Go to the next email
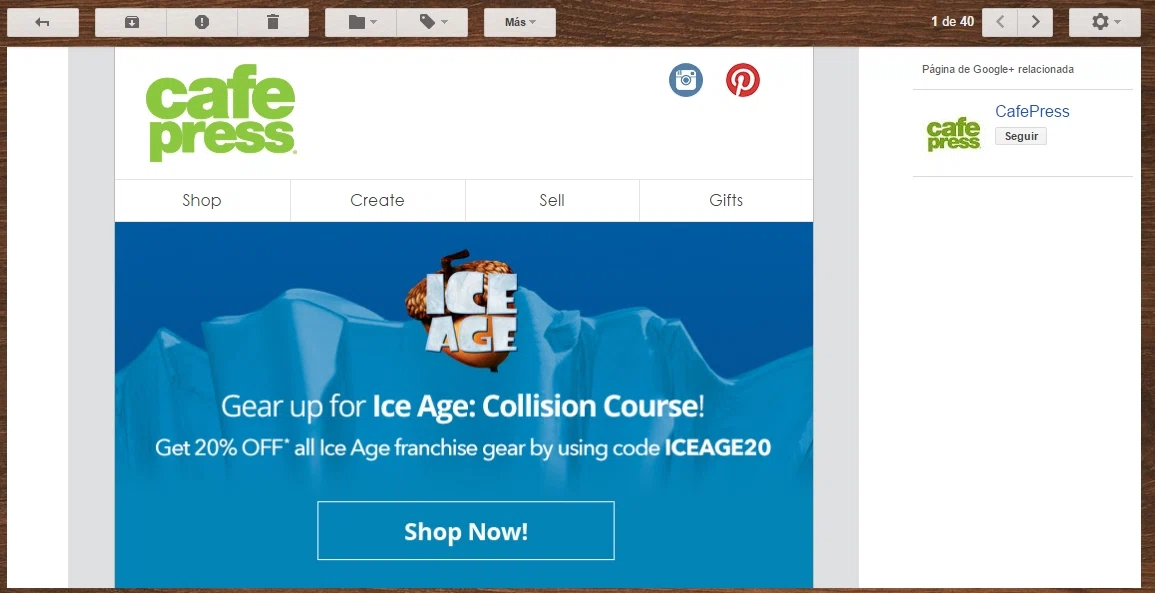The width and height of the screenshot is (1155, 593). point(1036,22)
